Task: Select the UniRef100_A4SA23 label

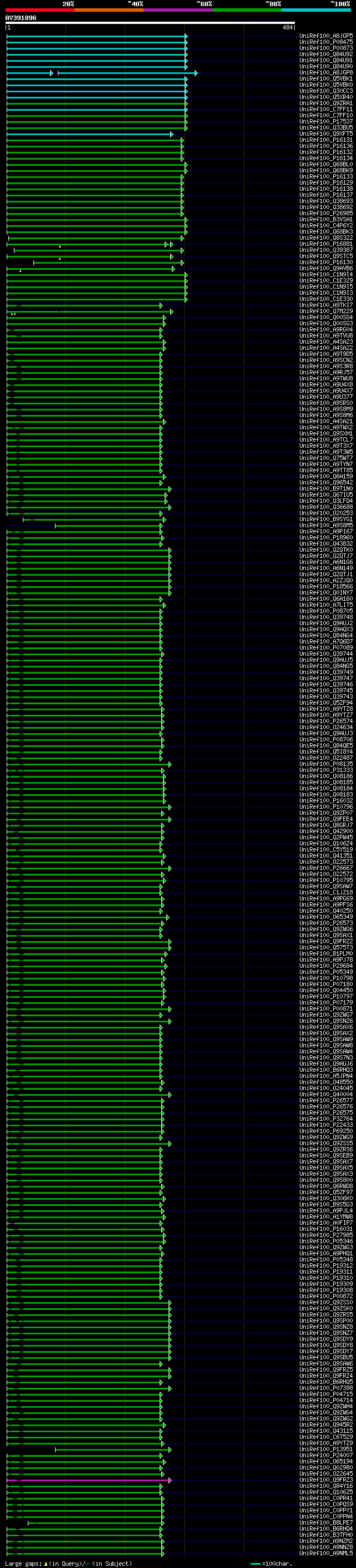Action: point(325,342)
